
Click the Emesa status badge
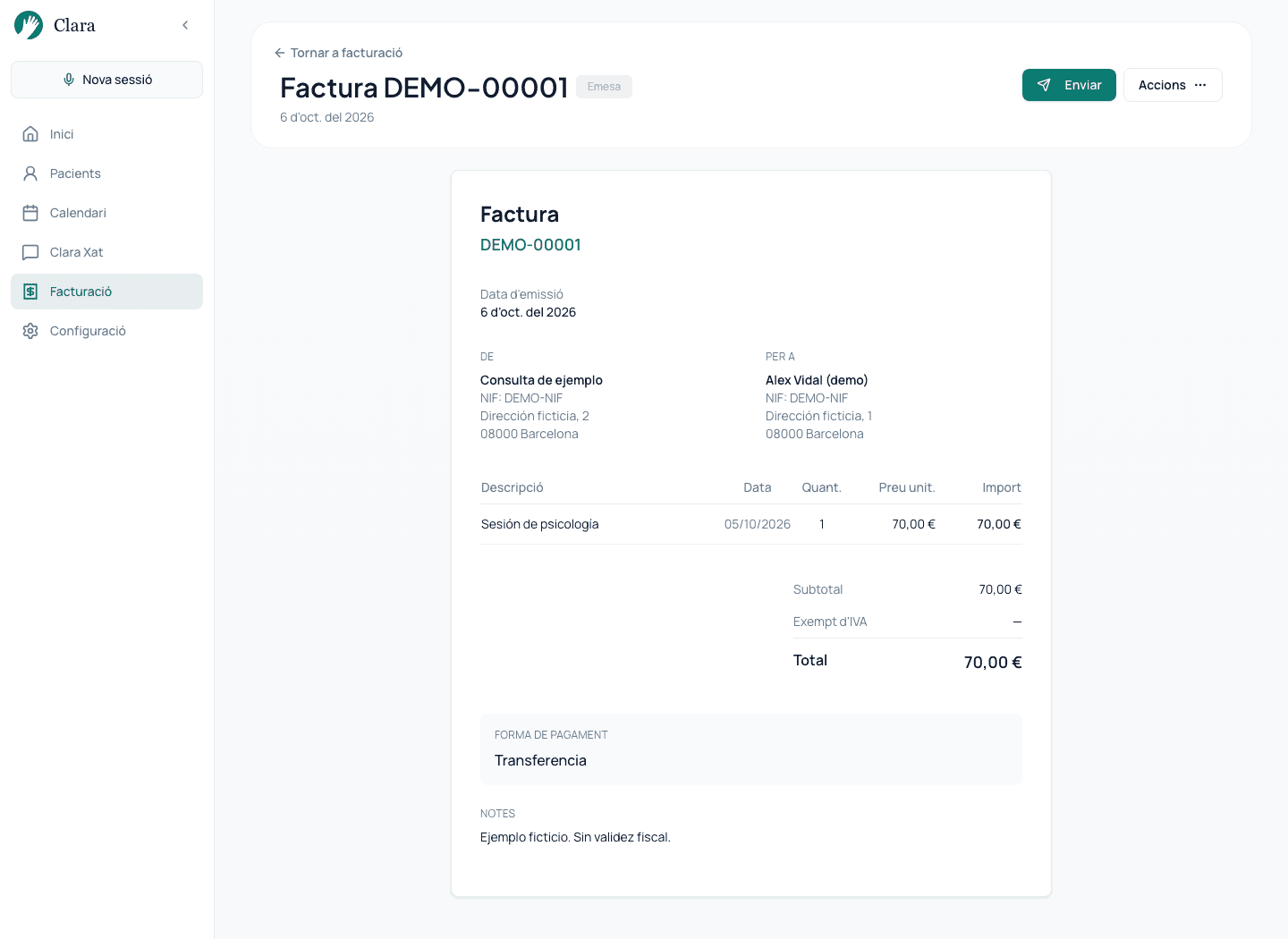pos(604,87)
